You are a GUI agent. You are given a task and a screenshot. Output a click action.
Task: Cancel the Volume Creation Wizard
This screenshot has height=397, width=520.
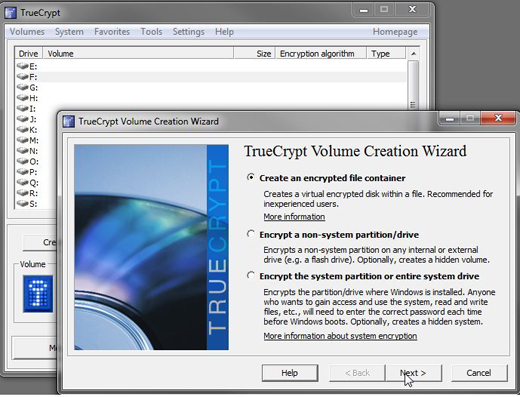479,373
